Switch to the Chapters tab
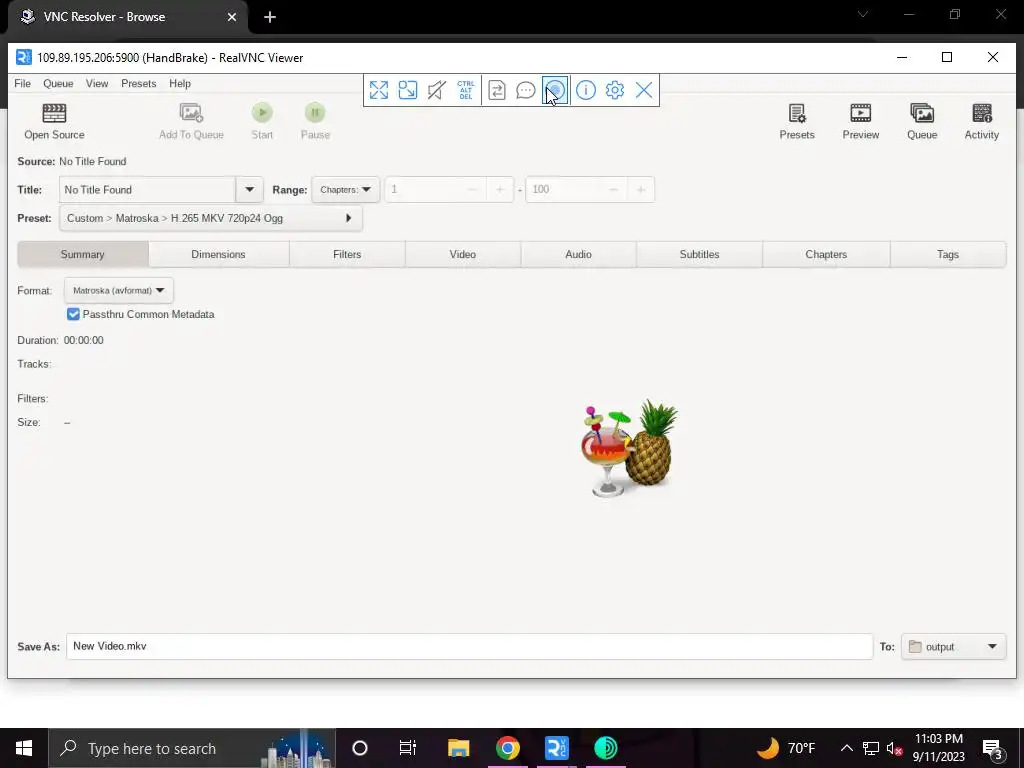 (826, 254)
